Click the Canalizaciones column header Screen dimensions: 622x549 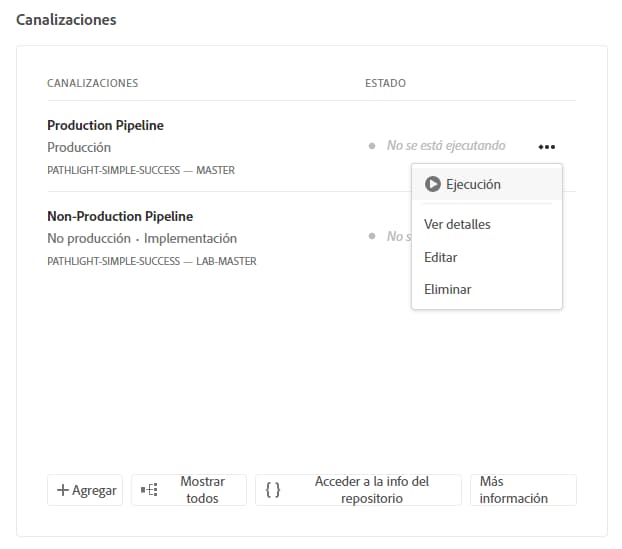click(92, 83)
